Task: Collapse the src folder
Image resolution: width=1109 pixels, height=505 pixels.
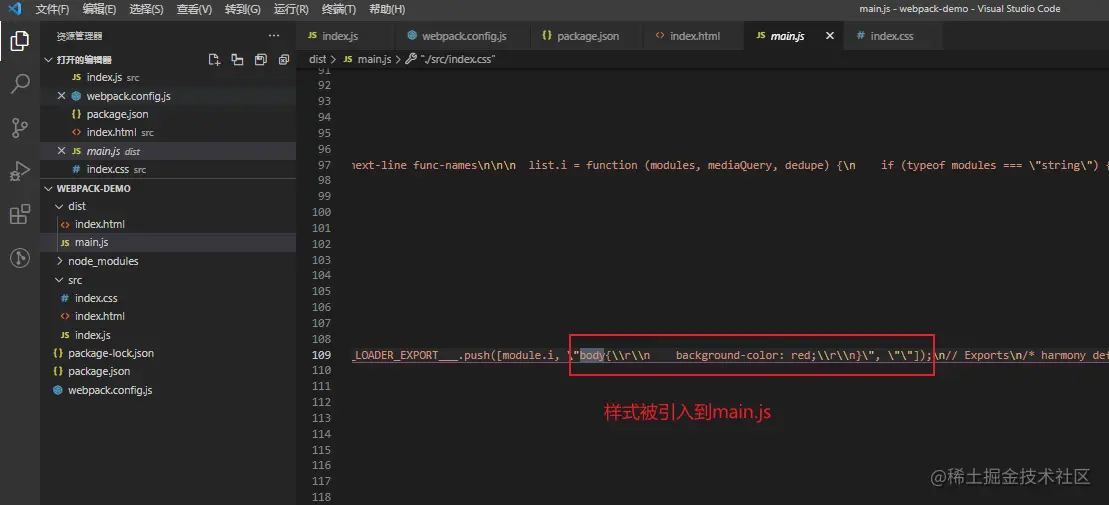Action: (59, 280)
